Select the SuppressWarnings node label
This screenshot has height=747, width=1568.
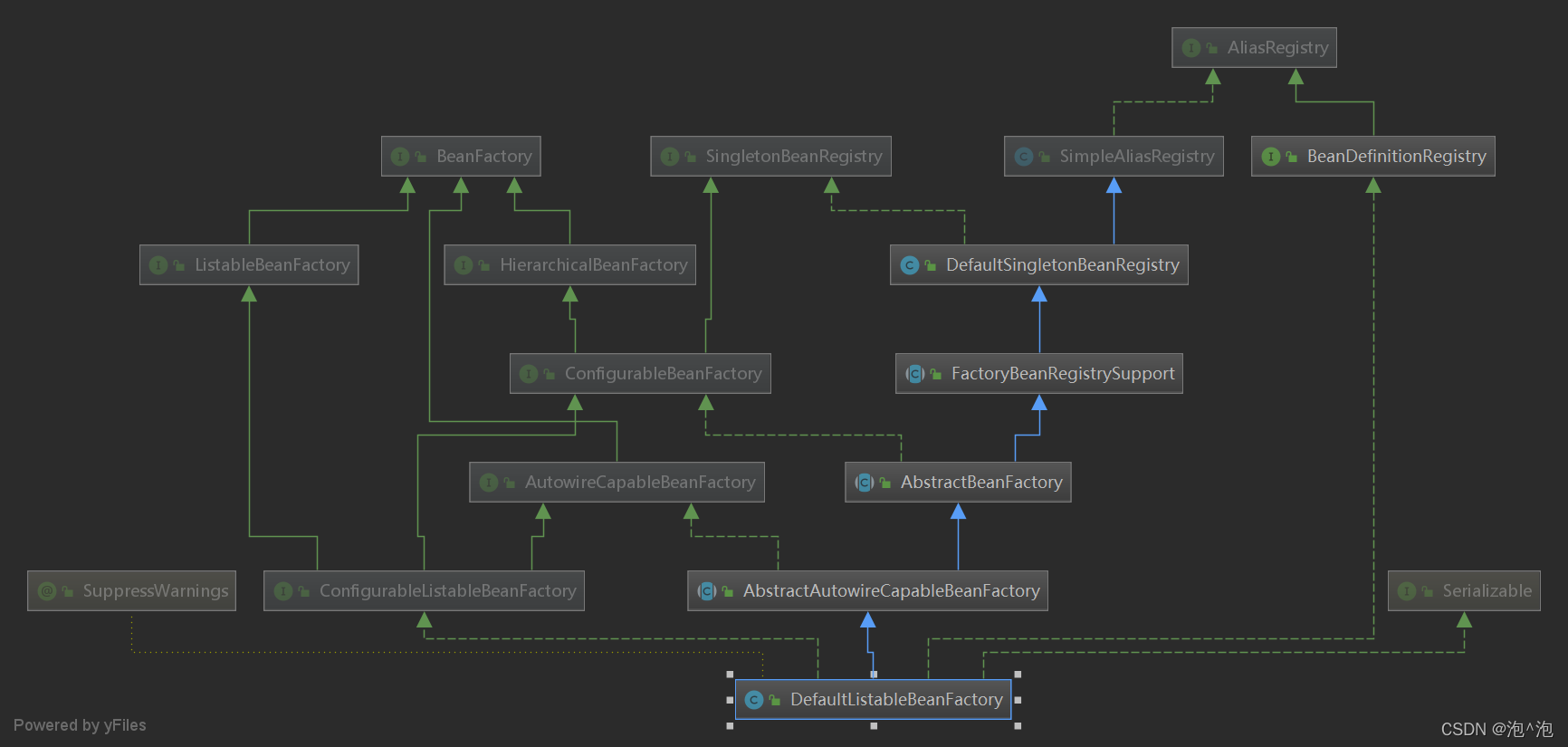[x=156, y=590]
